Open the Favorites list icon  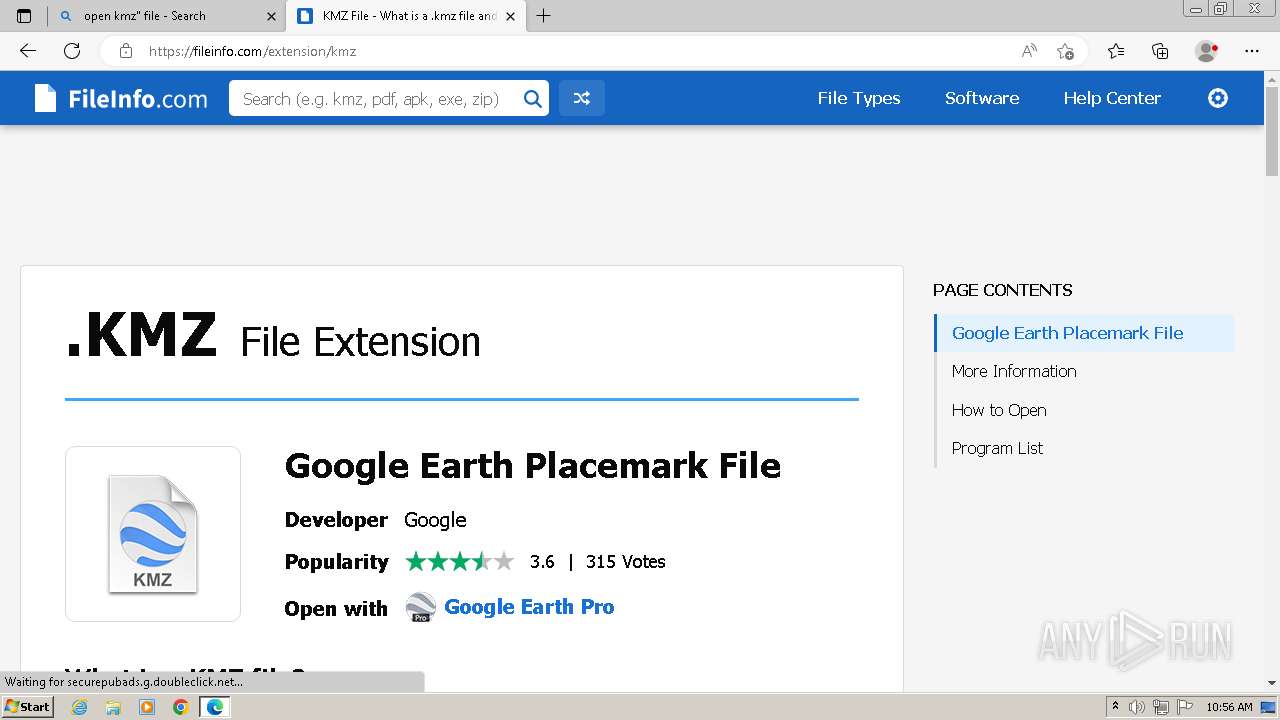click(x=1116, y=51)
